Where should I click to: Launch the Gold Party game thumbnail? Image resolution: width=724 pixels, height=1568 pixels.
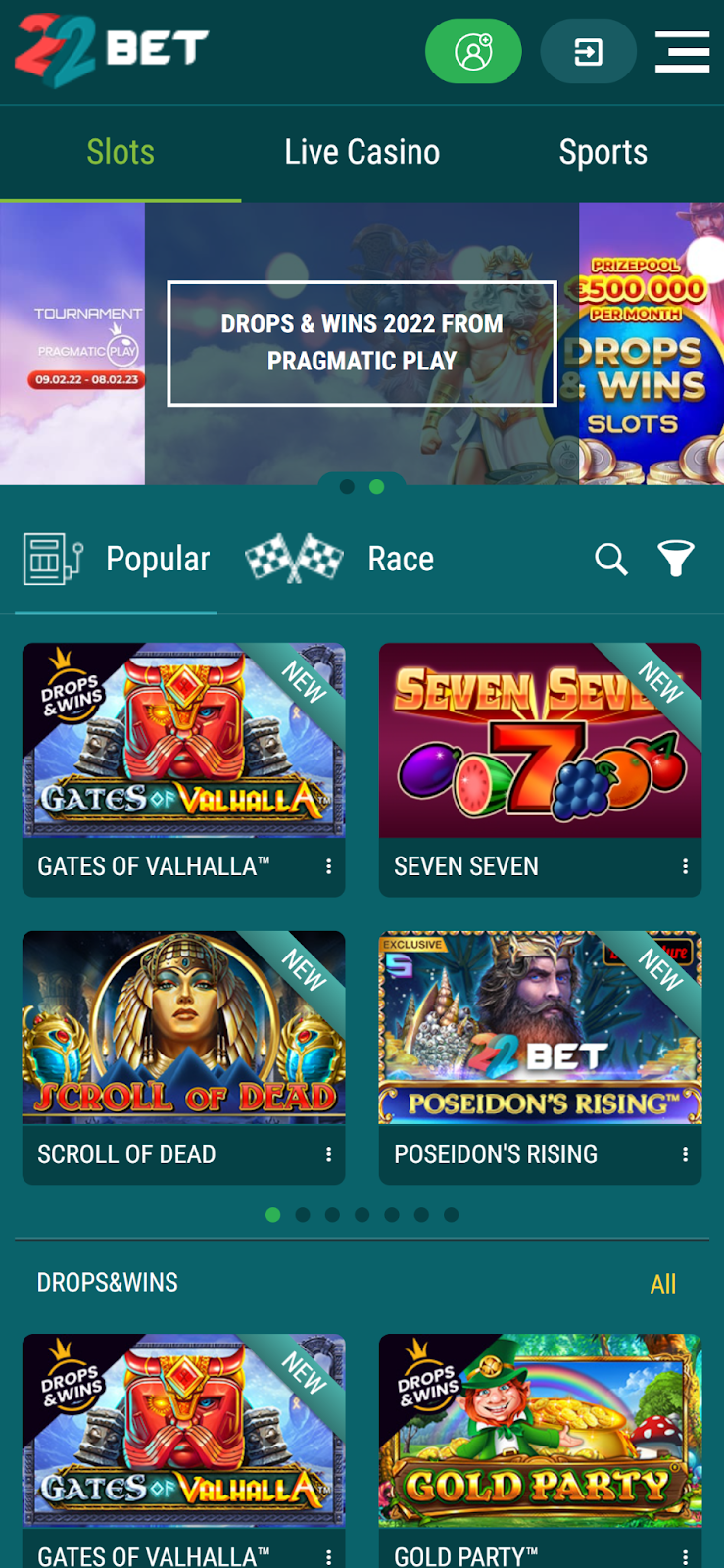point(541,1431)
